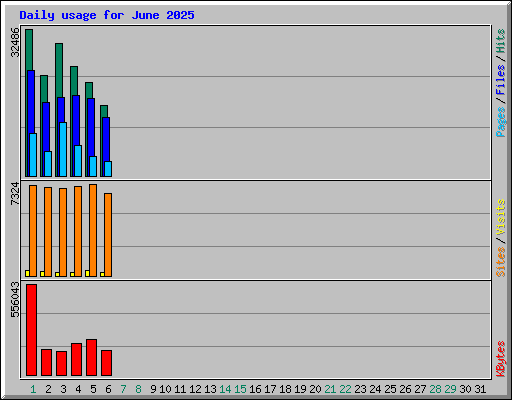Click day 10 on the x-axis
This screenshot has height=400, width=512.
coord(165,389)
